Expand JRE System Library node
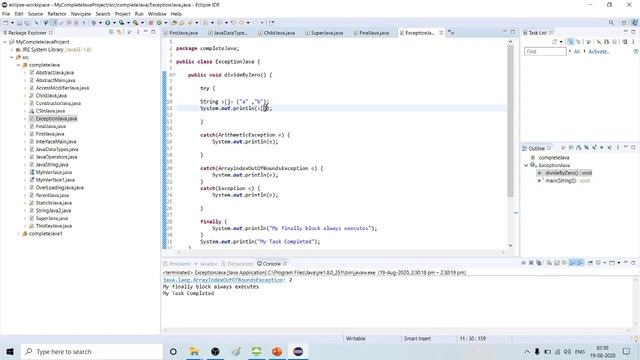The image size is (640, 360). [11, 50]
